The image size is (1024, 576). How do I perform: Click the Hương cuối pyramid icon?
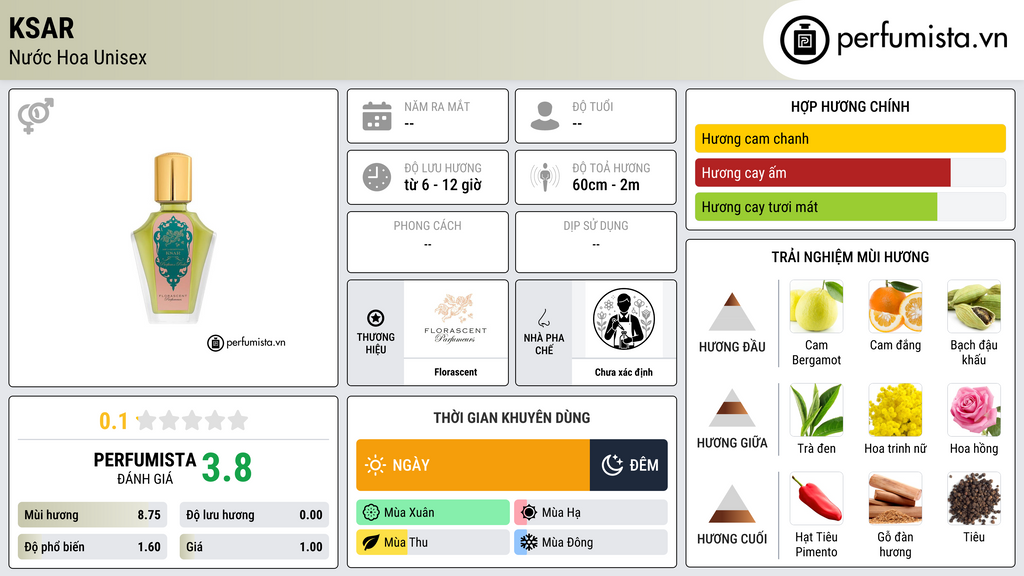[x=732, y=504]
